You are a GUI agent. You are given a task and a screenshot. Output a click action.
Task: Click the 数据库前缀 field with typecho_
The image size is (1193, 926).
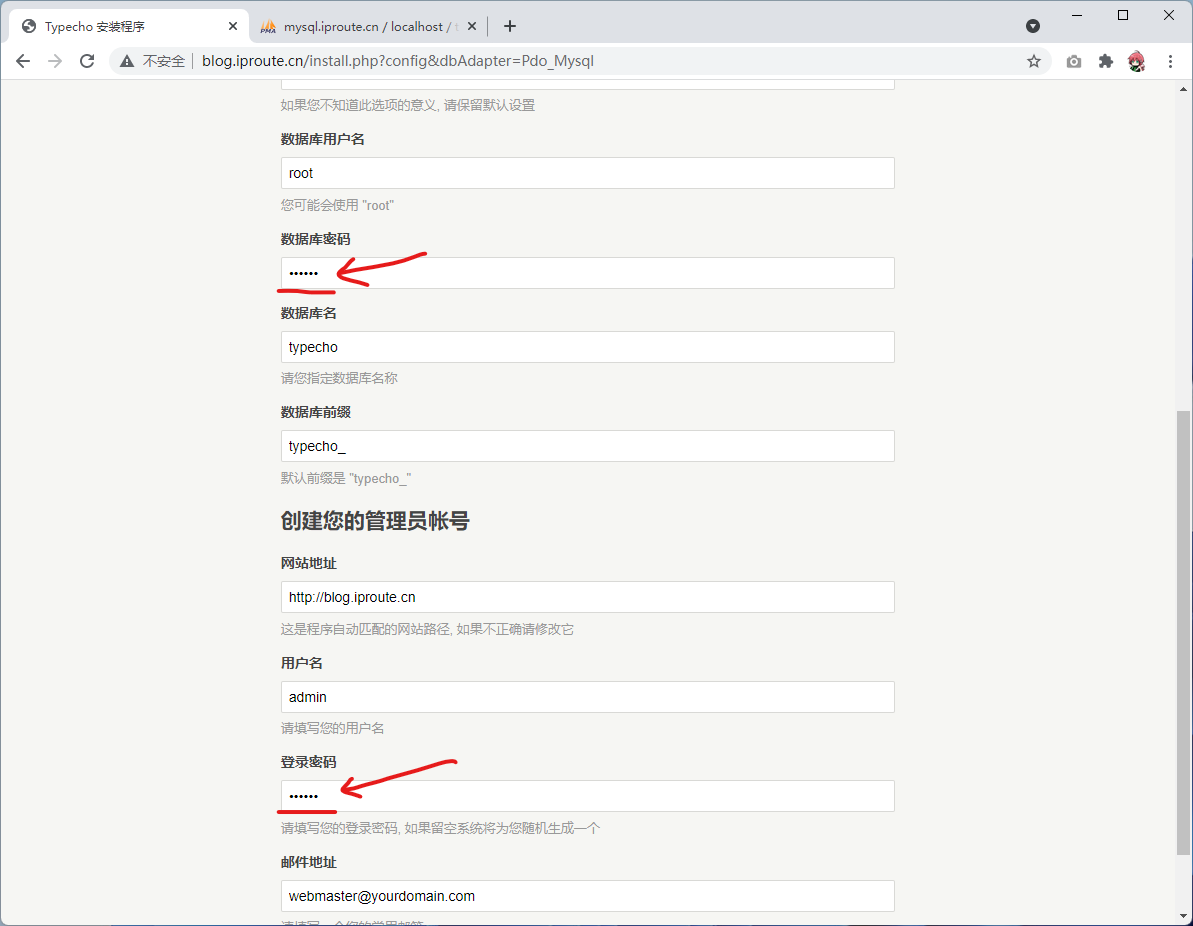[587, 446]
